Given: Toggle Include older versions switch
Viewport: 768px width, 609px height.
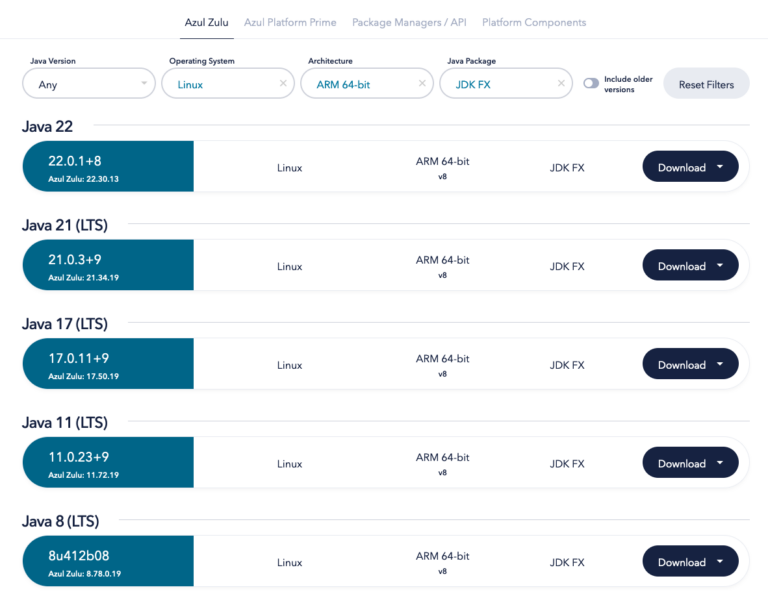Looking at the screenshot, I should [x=591, y=84].
